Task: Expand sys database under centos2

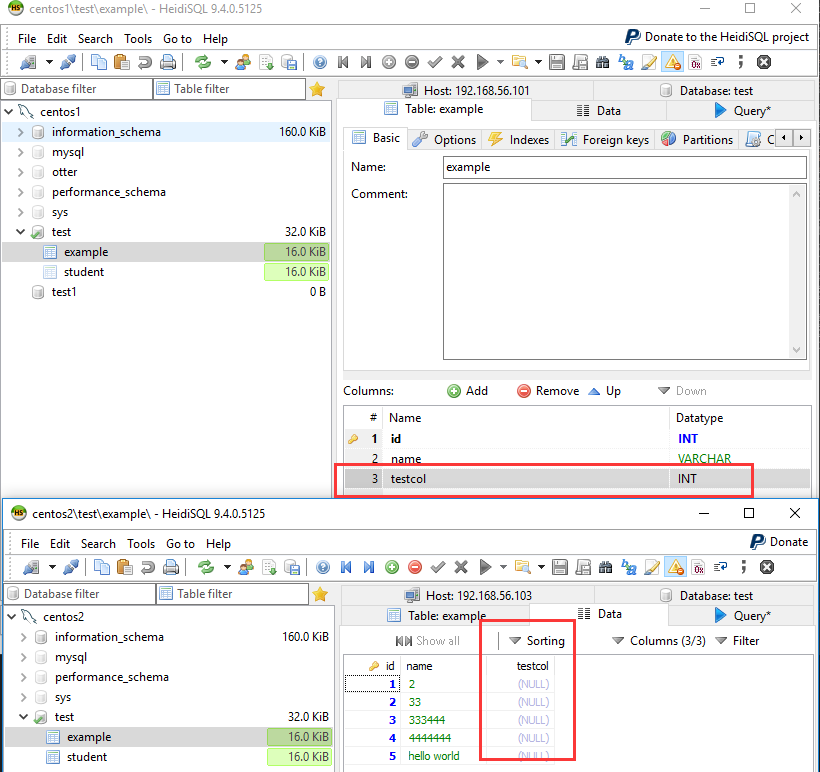Action: [x=24, y=697]
